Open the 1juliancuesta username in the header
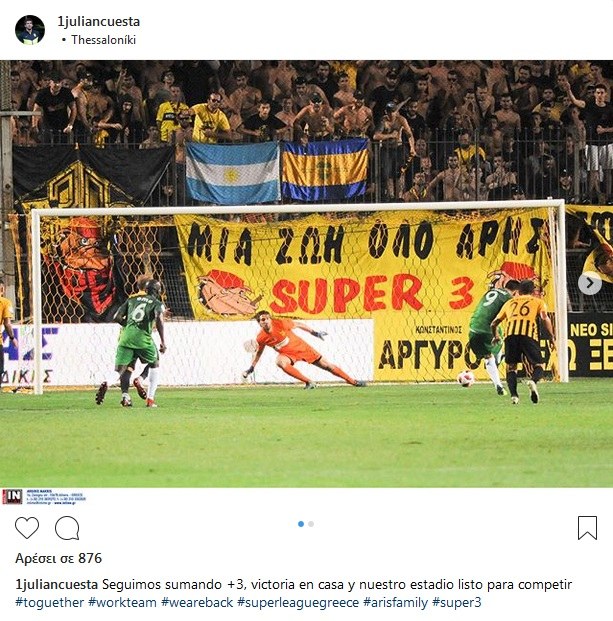Image resolution: width=613 pixels, height=621 pixels. point(99,21)
